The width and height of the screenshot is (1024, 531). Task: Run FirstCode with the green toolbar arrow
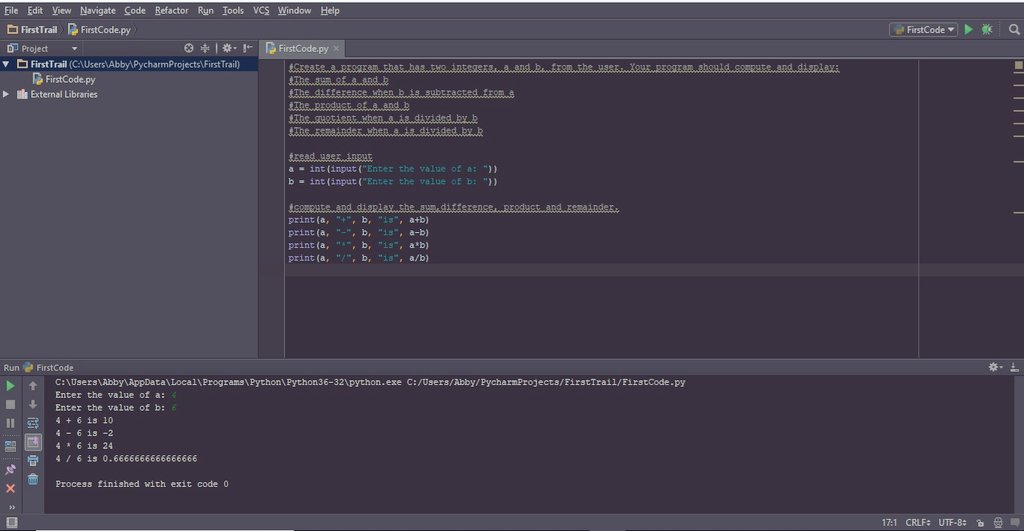tap(968, 29)
